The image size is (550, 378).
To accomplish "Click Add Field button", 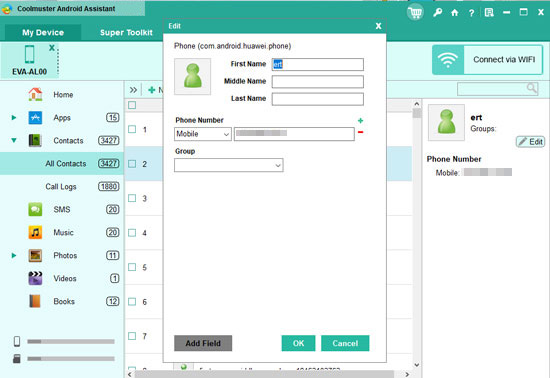I will pos(203,343).
